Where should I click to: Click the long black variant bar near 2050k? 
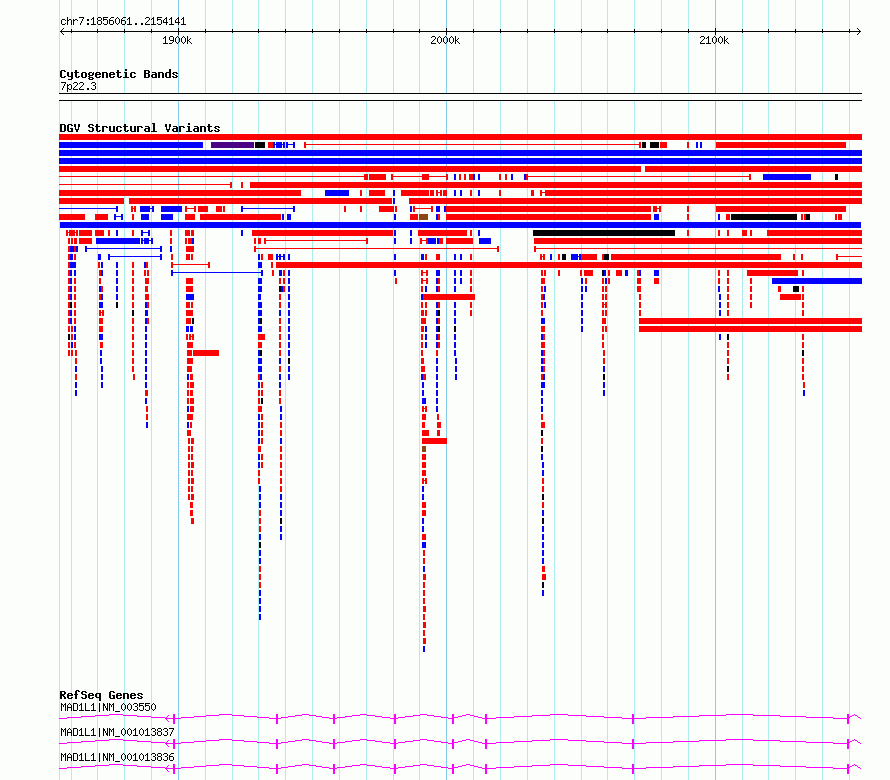(604, 233)
